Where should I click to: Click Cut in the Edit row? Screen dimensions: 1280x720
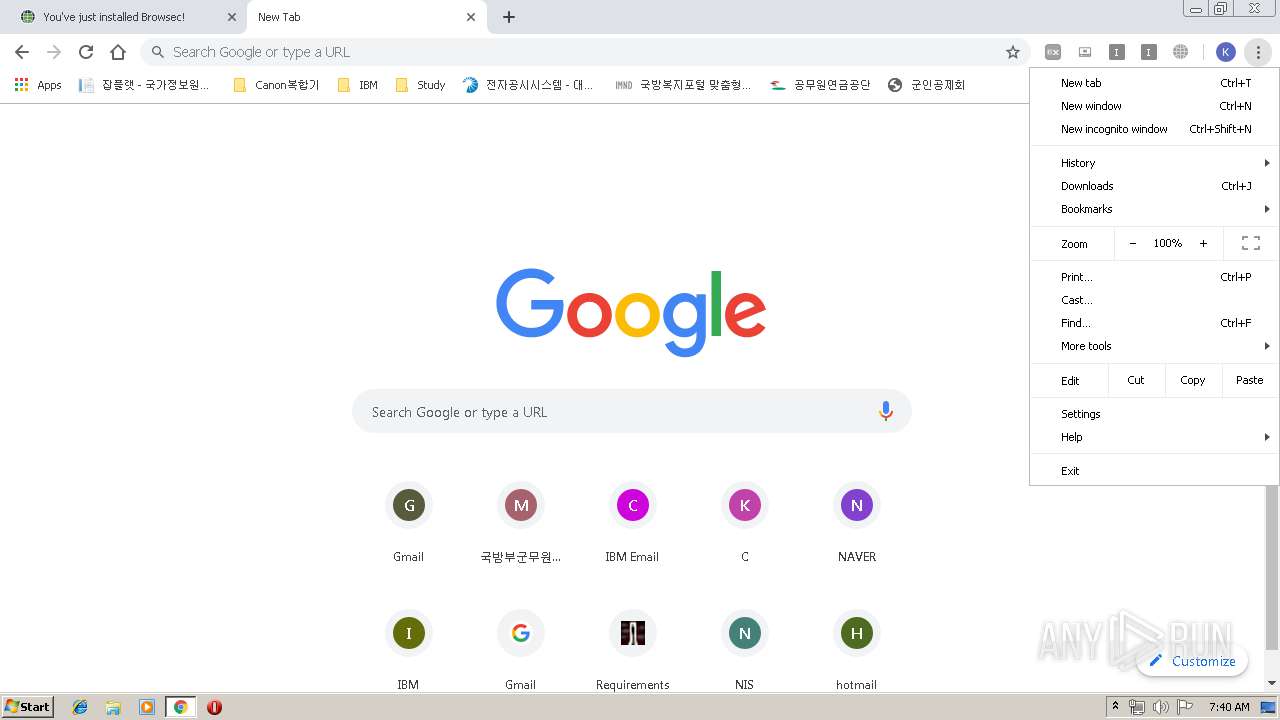coord(1136,380)
